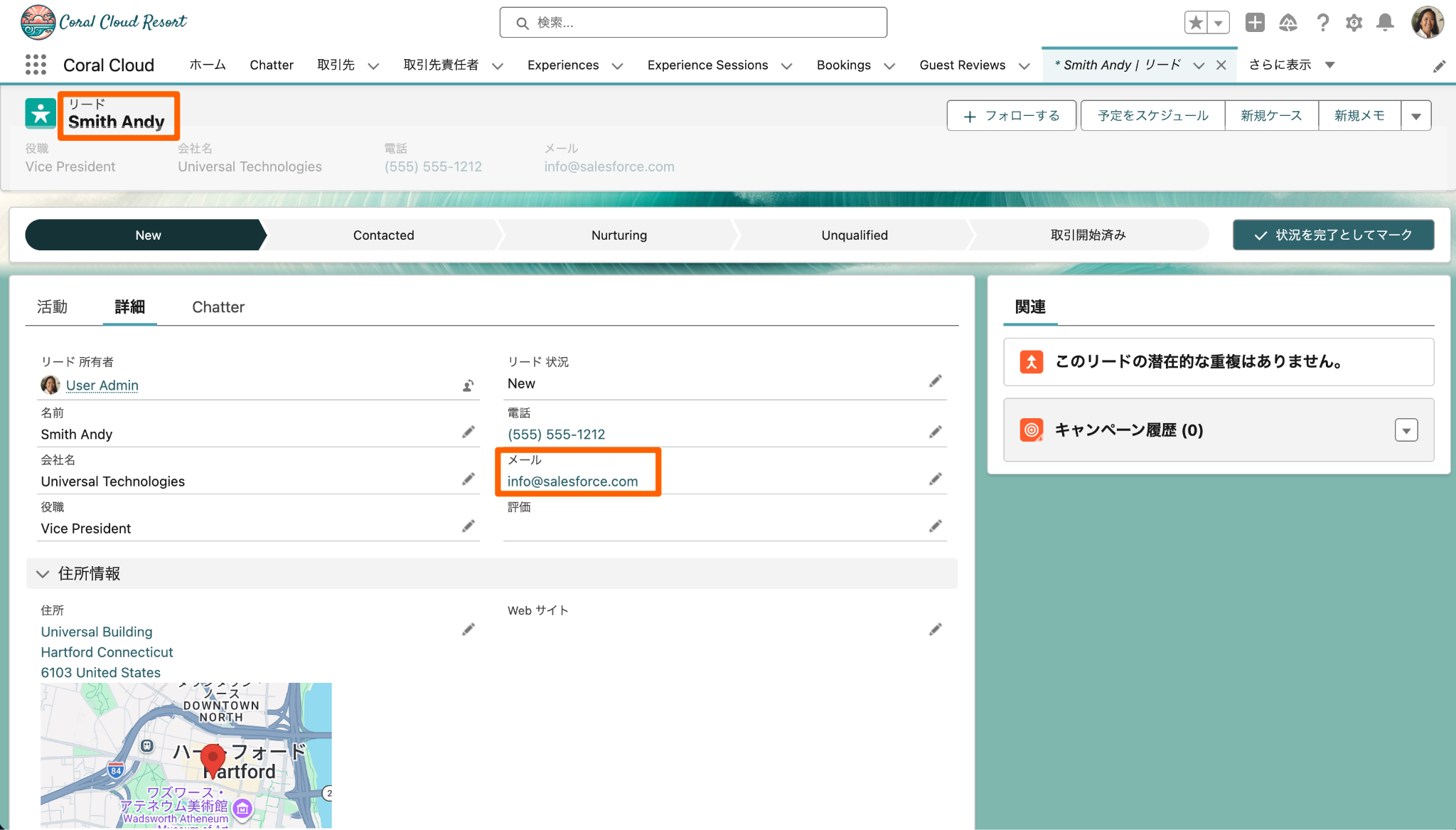Click the Help question mark icon
This screenshot has width=1456, height=830.
click(x=1322, y=23)
